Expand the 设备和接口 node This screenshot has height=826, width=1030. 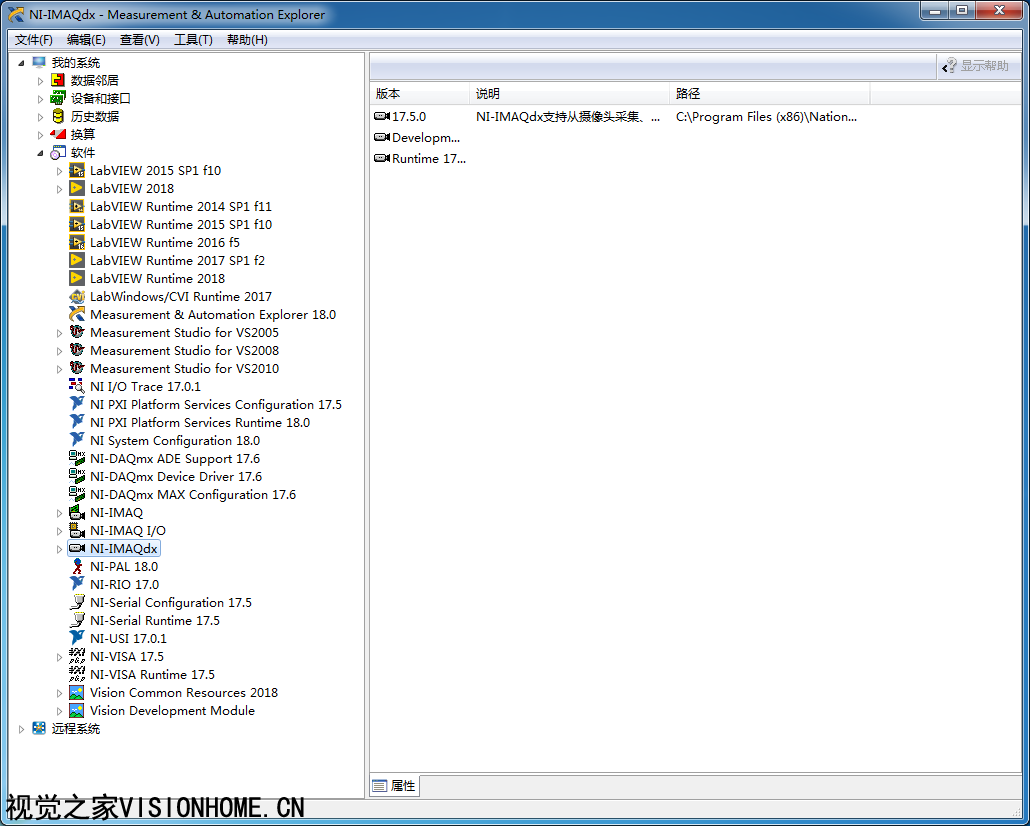click(41, 99)
